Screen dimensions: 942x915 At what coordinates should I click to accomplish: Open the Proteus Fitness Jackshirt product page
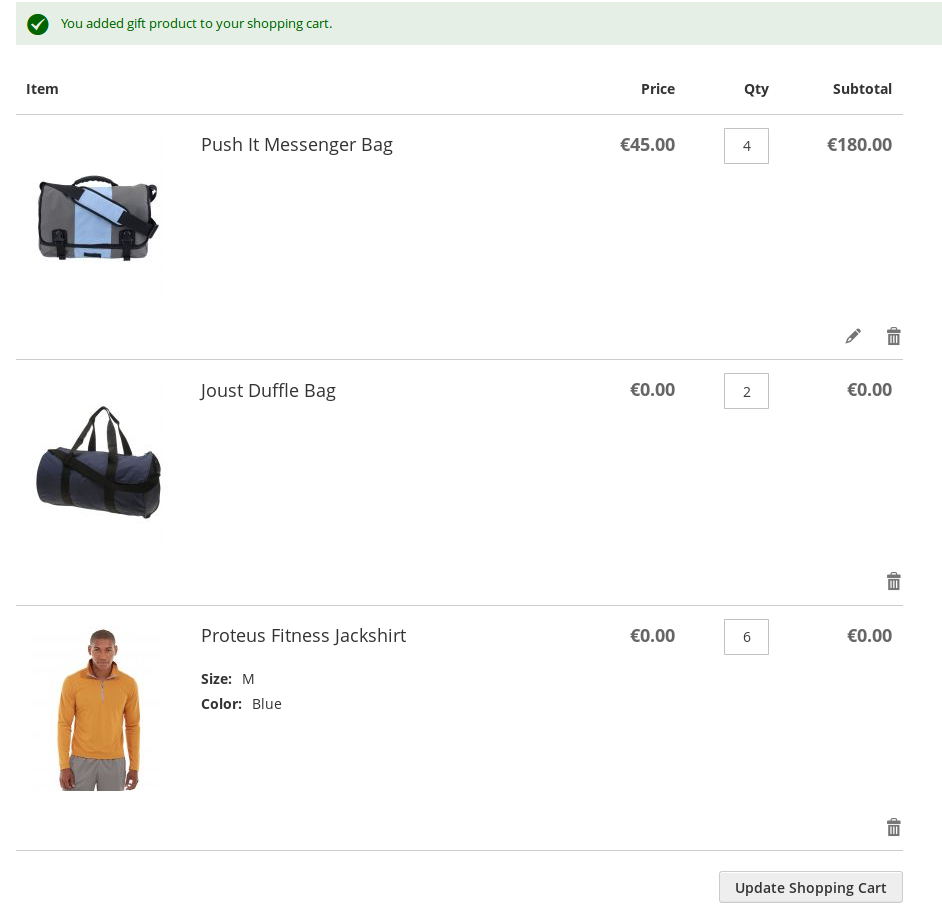click(x=303, y=635)
